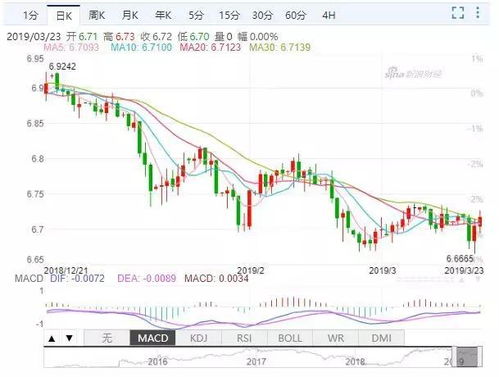Image resolution: width=499 pixels, height=377 pixels.
Task: Click the 6.8 price axis label
Action: tap(37, 159)
